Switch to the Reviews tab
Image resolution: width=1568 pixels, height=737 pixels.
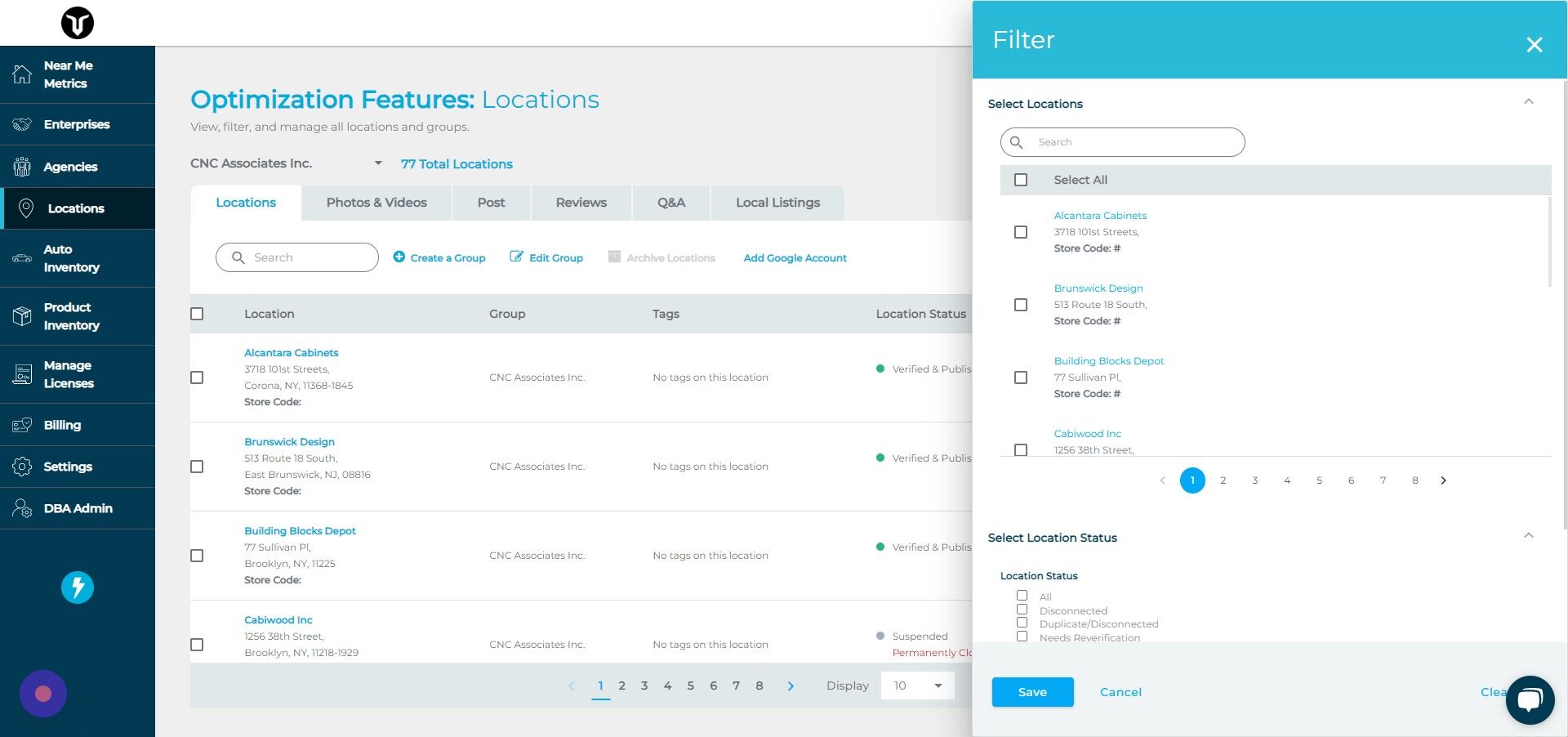pos(581,202)
